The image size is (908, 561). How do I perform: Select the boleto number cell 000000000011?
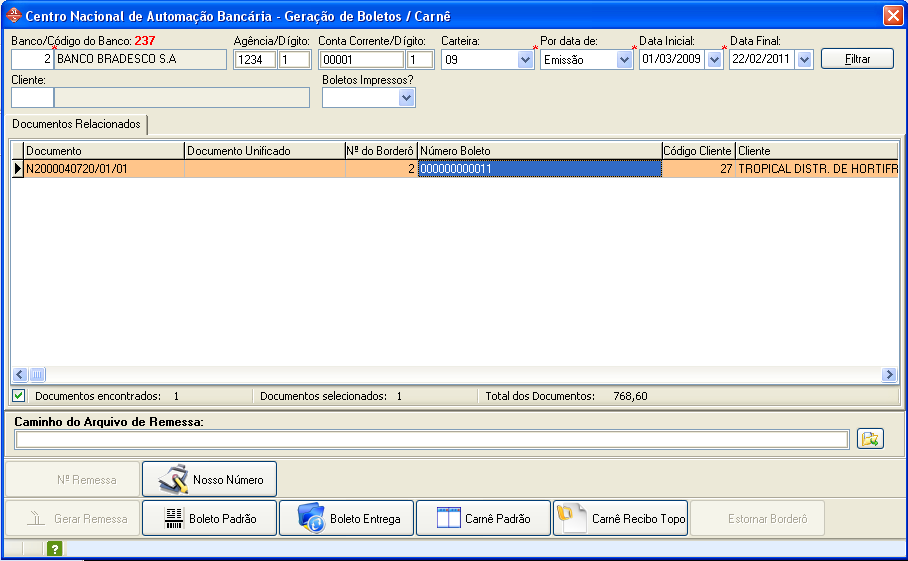540,169
